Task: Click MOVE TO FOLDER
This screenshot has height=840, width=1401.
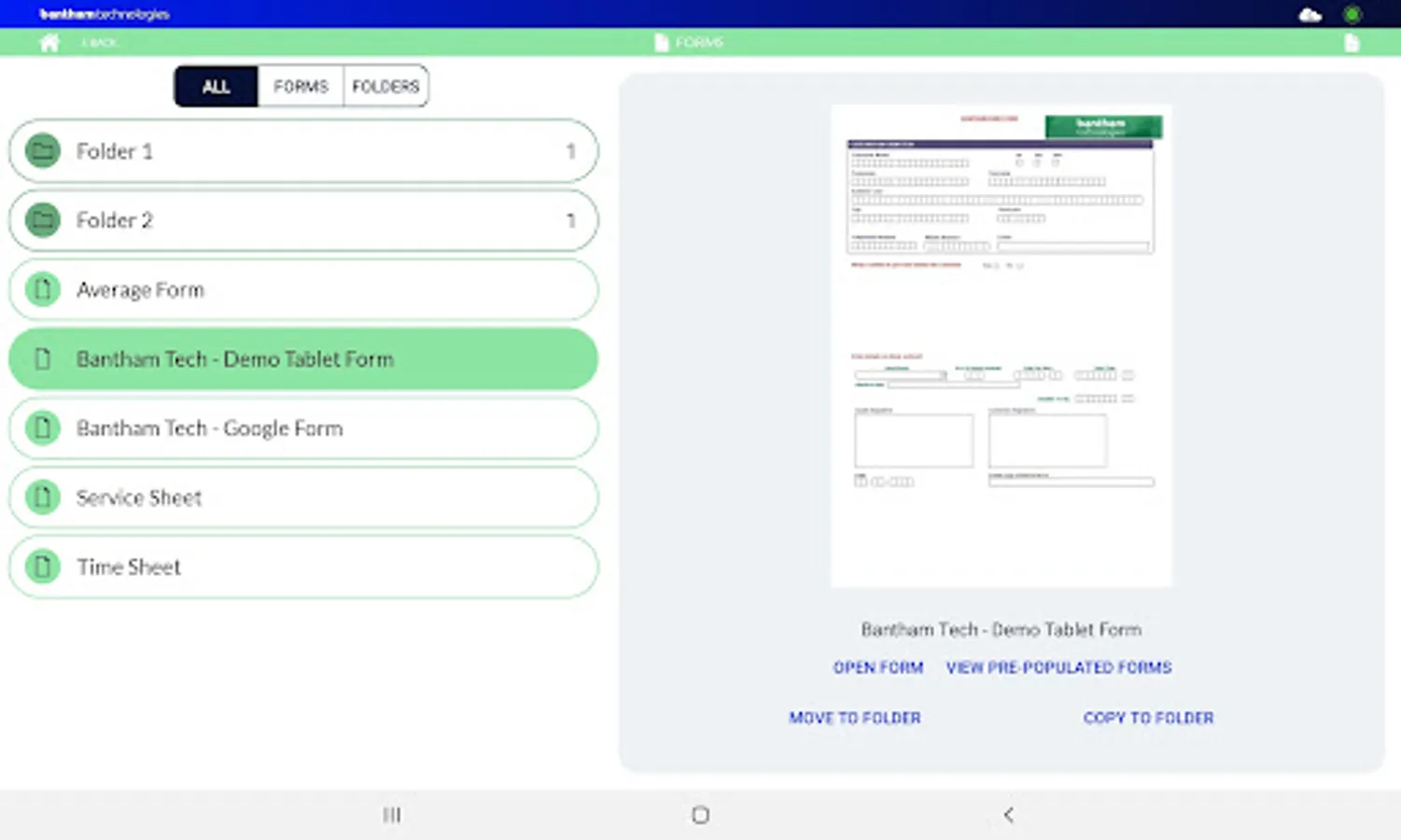Action: coord(855,718)
